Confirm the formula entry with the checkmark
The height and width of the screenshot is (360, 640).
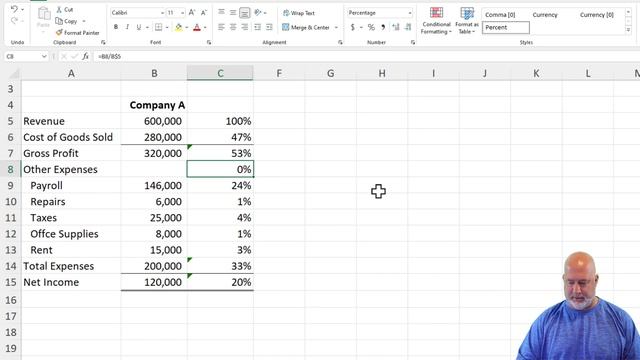74,56
